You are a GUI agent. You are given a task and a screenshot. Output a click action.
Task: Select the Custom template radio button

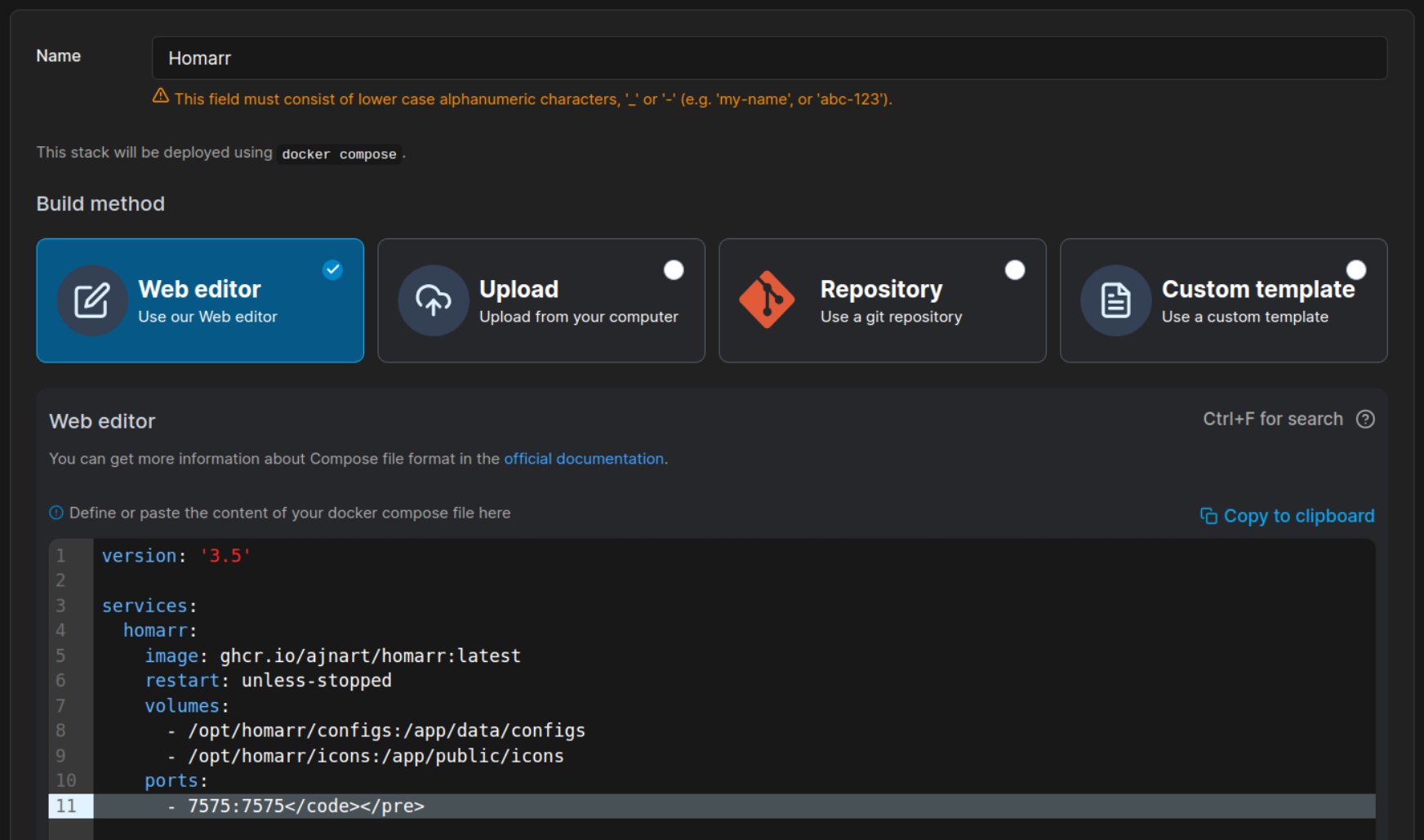click(1356, 270)
